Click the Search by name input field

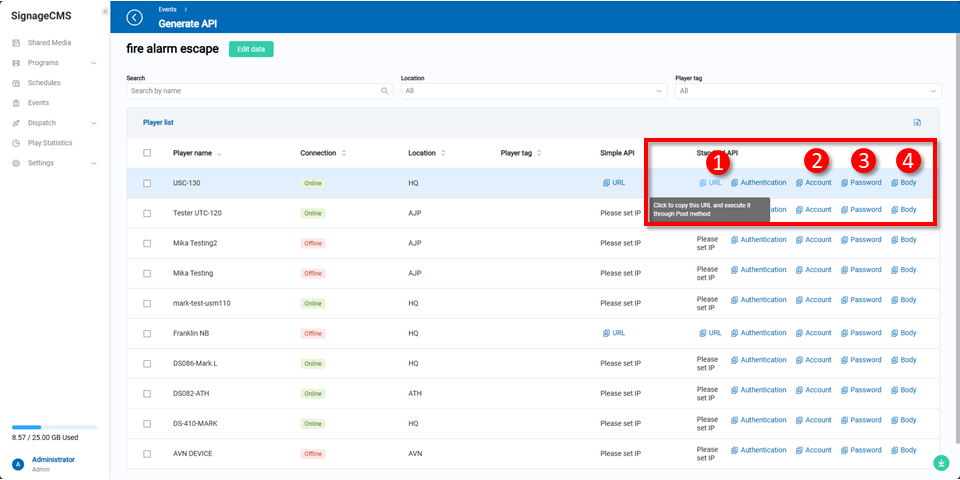(253, 91)
